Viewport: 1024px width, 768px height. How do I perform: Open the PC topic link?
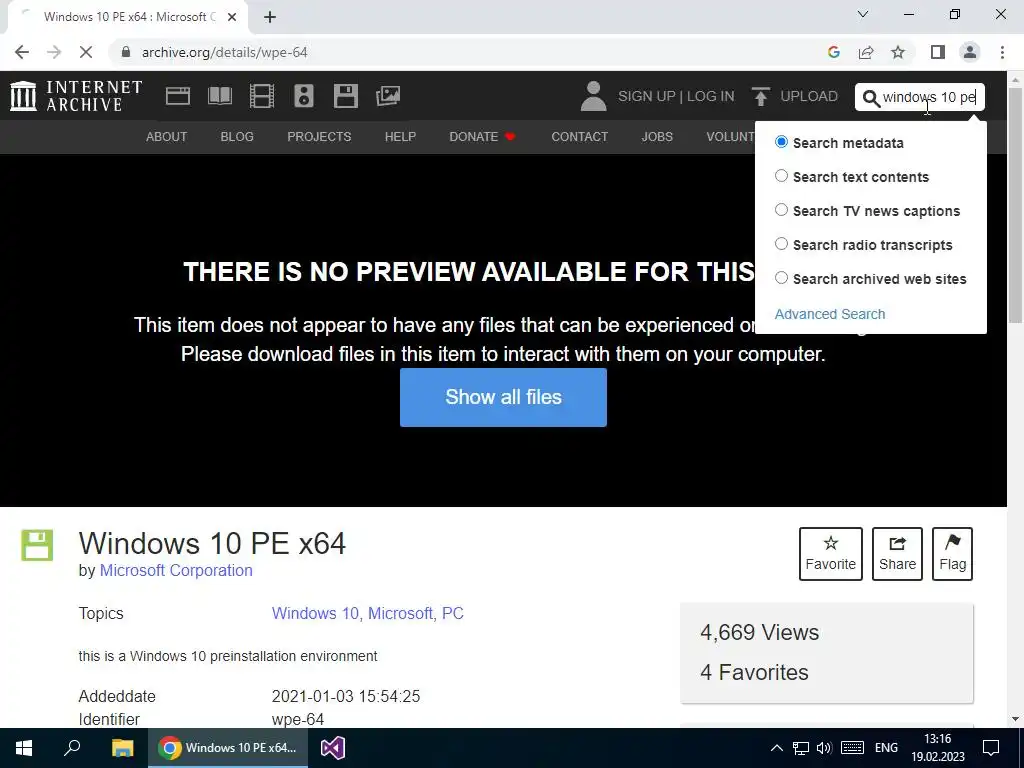point(453,613)
